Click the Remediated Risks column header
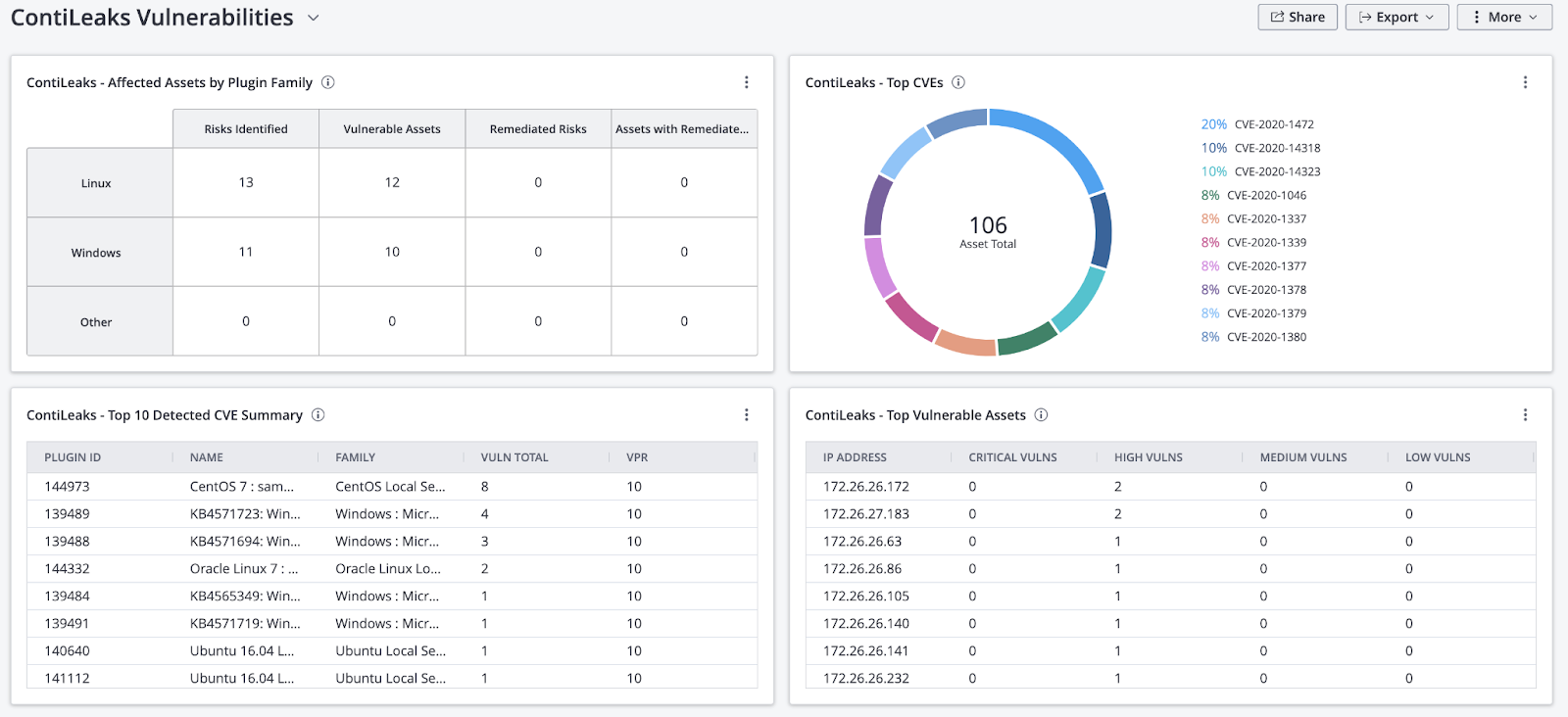The height and width of the screenshot is (717, 1568). (x=538, y=129)
